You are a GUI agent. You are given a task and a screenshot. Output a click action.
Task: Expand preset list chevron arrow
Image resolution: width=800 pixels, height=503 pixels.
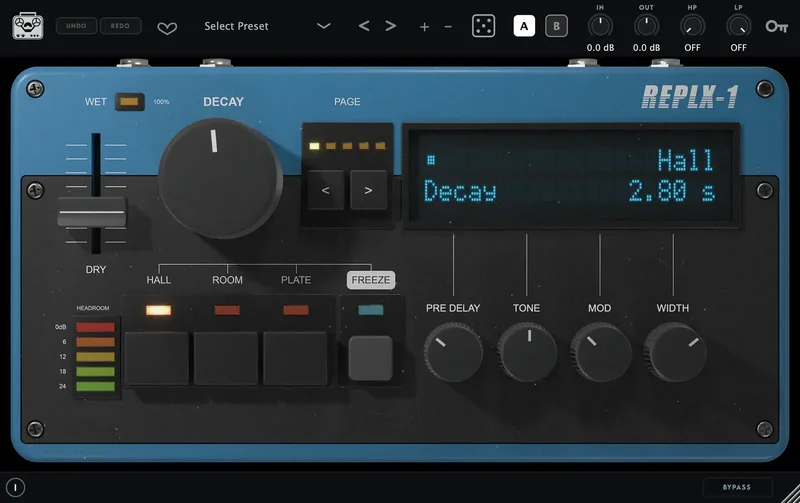323,26
